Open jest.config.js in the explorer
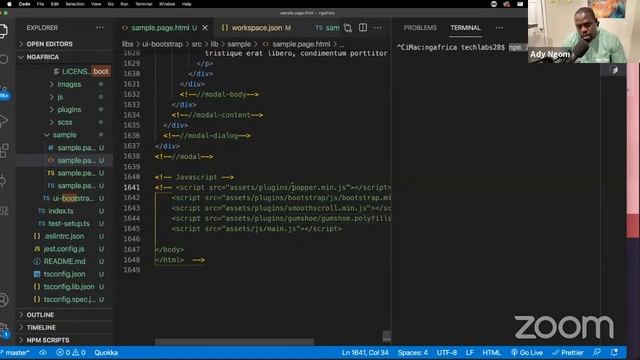Viewport: 640px width, 360px height. coord(64,249)
